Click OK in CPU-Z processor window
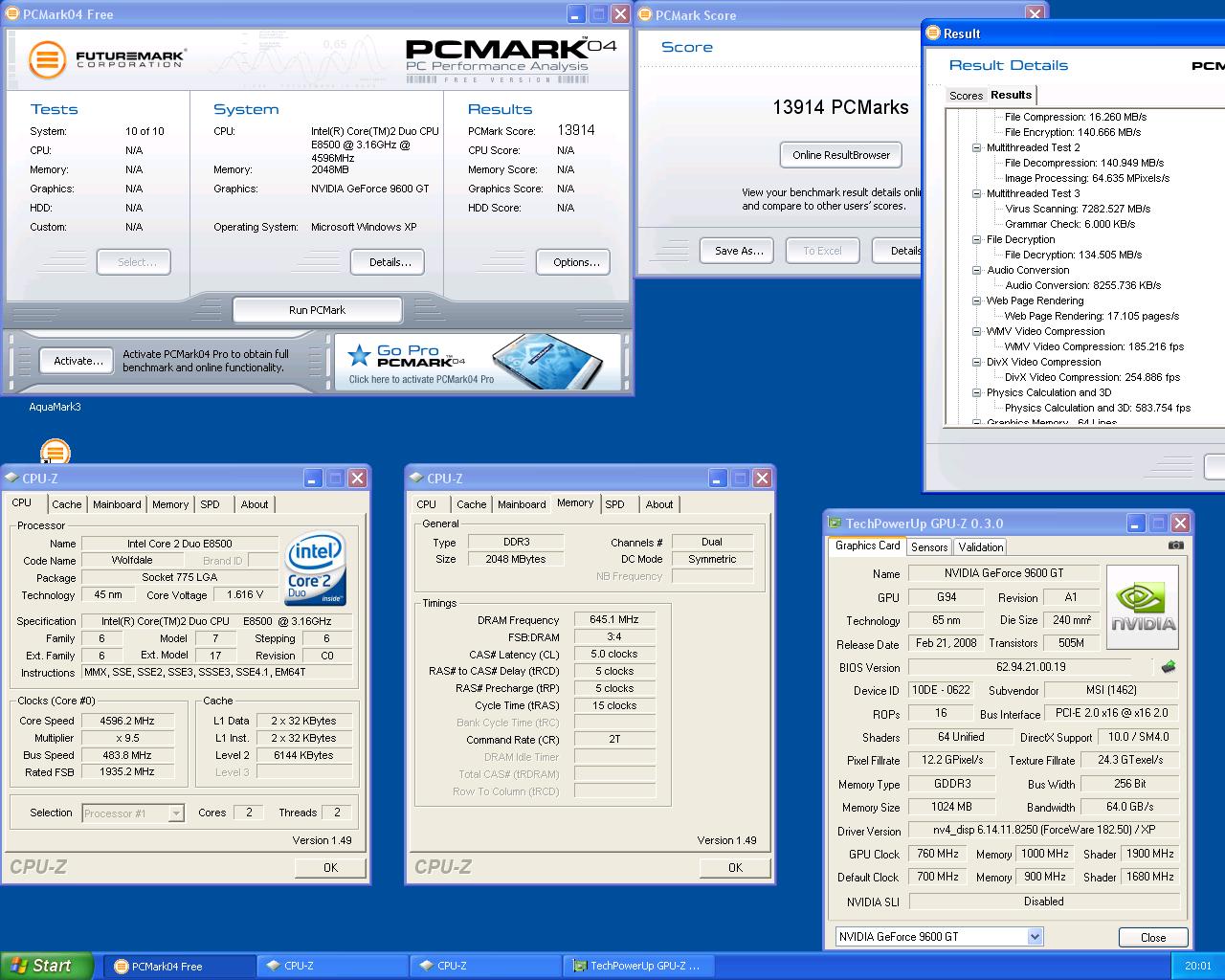The image size is (1225, 980). 330,868
